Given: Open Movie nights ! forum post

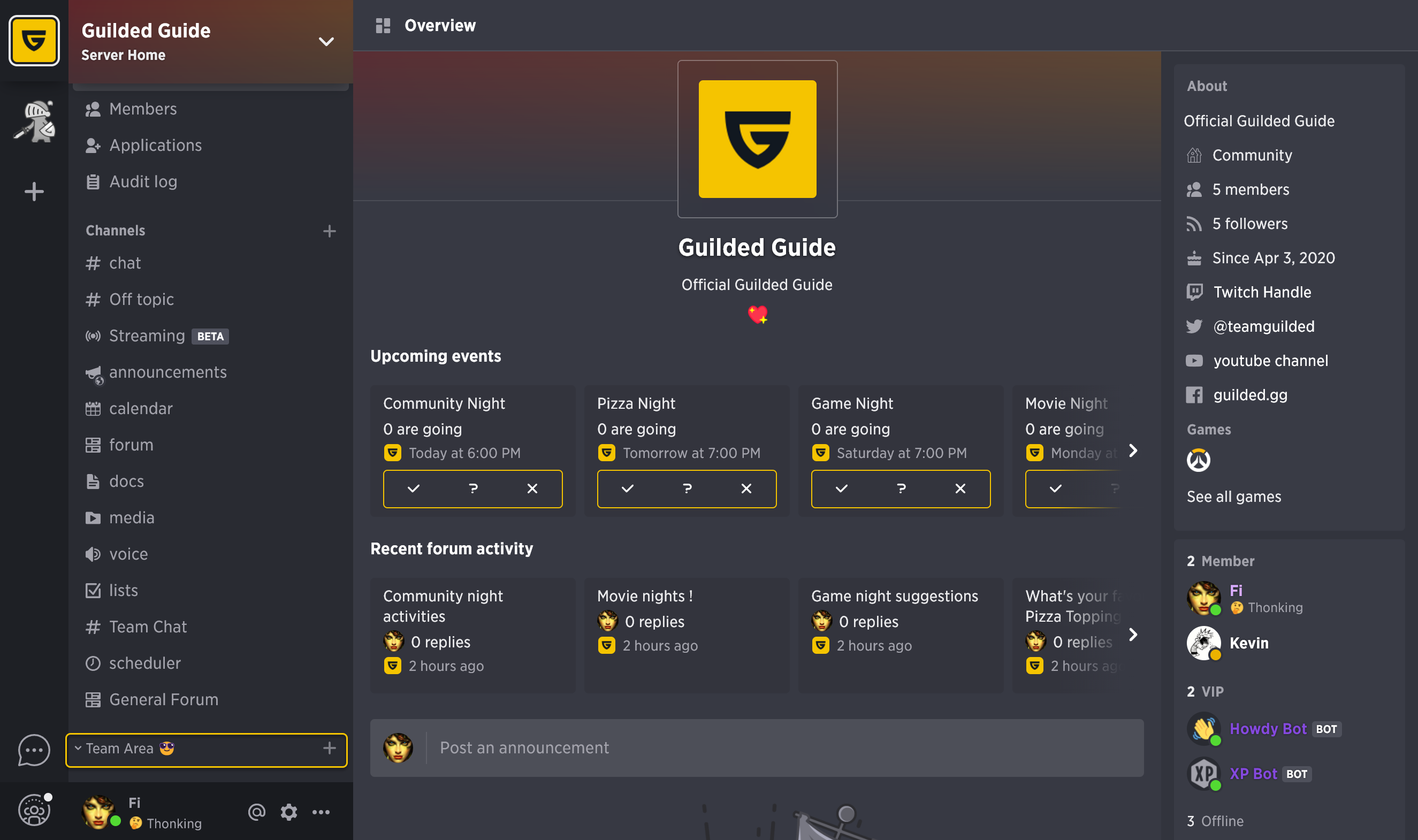Looking at the screenshot, I should tap(687, 635).
